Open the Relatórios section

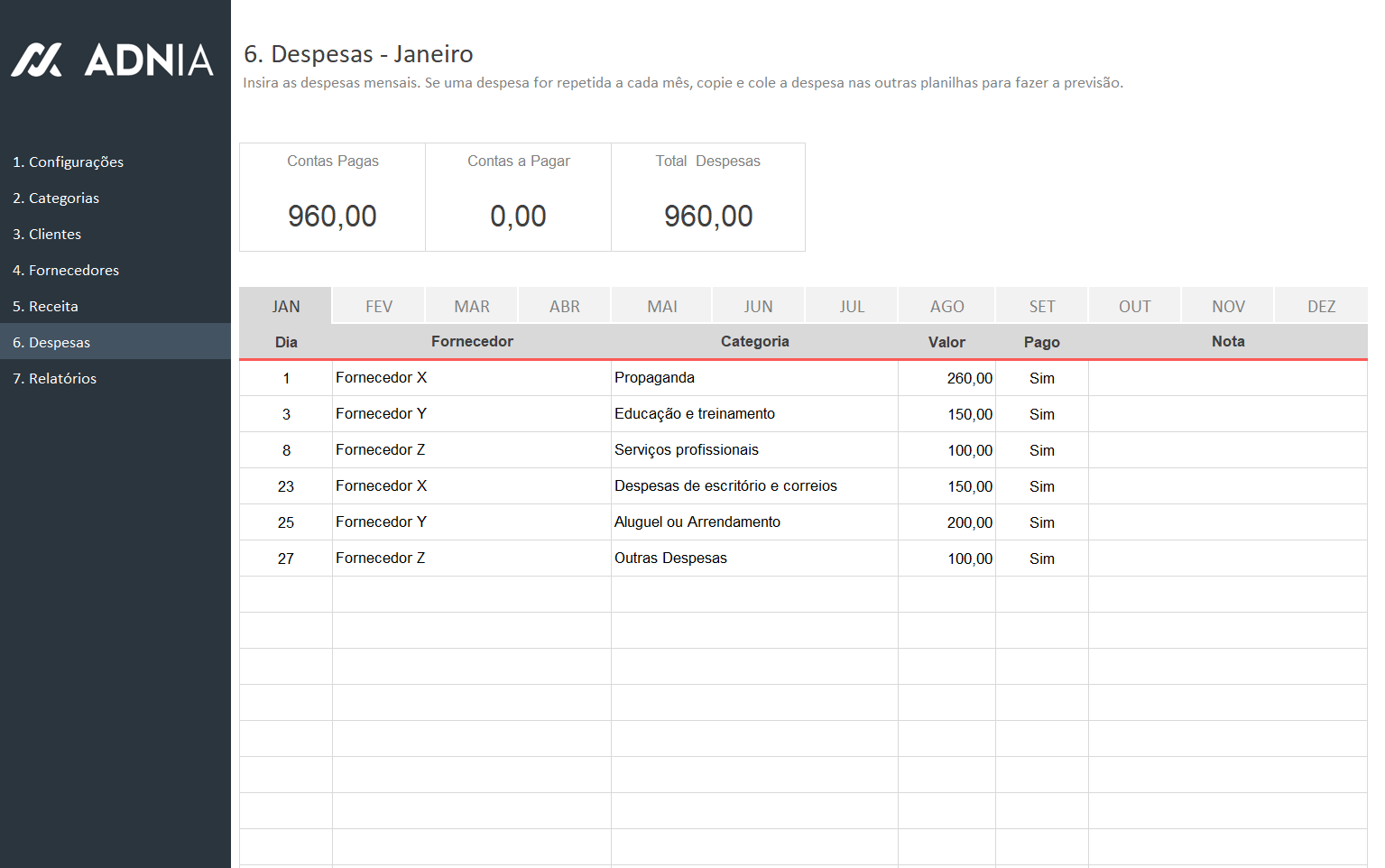pyautogui.click(x=54, y=378)
